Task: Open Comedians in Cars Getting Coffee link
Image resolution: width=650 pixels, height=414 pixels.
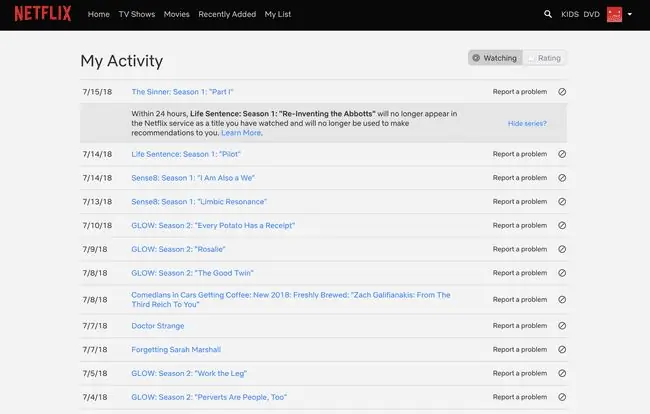Action: click(291, 299)
